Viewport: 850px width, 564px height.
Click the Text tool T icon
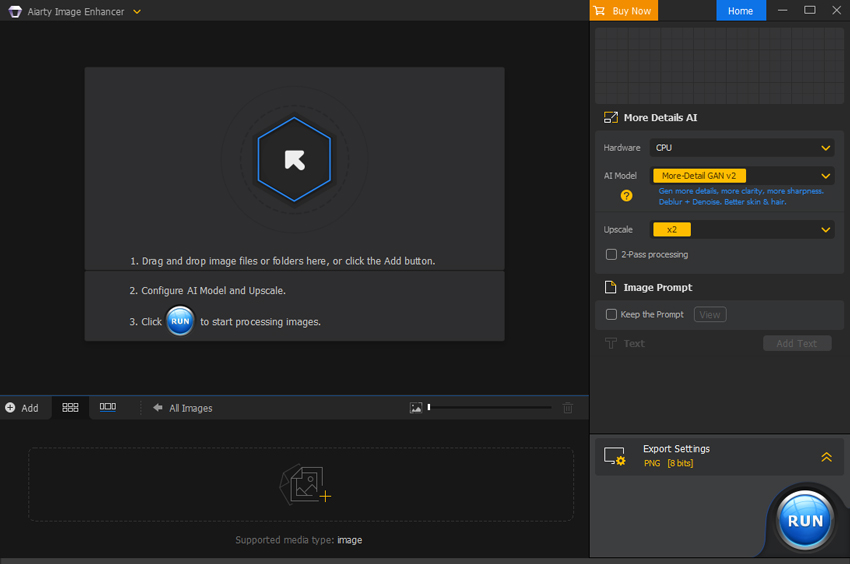[611, 343]
